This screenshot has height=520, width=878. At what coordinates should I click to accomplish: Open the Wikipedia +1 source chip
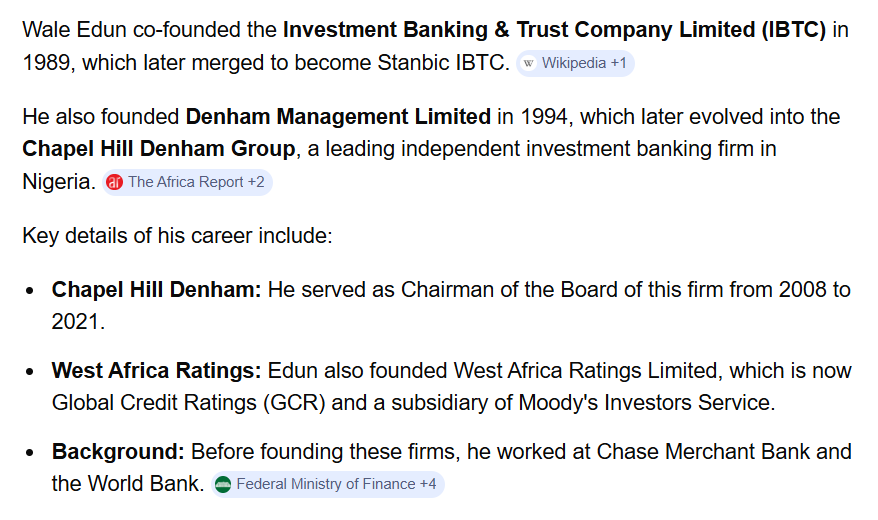[x=575, y=63]
